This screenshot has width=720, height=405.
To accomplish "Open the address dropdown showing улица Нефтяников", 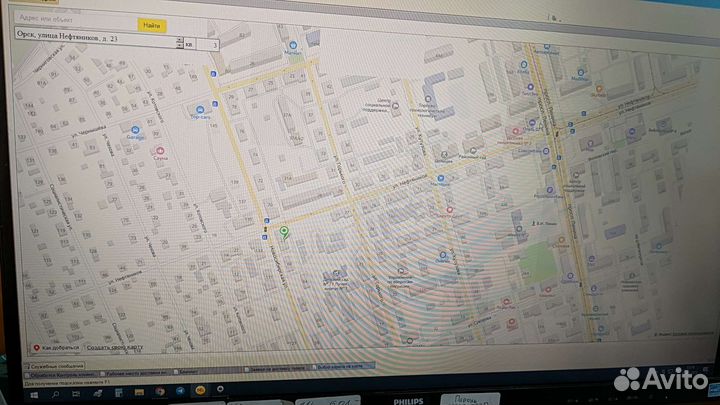I will 179,43.
